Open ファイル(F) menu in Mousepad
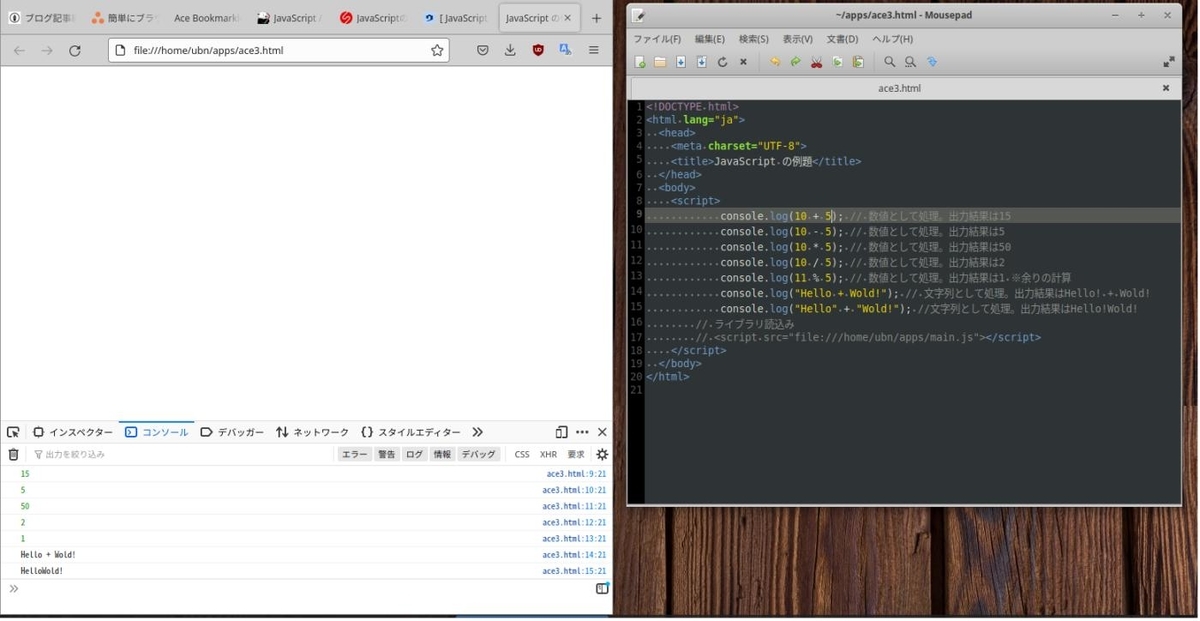Viewport: 1200px width, 621px height. tap(657, 39)
